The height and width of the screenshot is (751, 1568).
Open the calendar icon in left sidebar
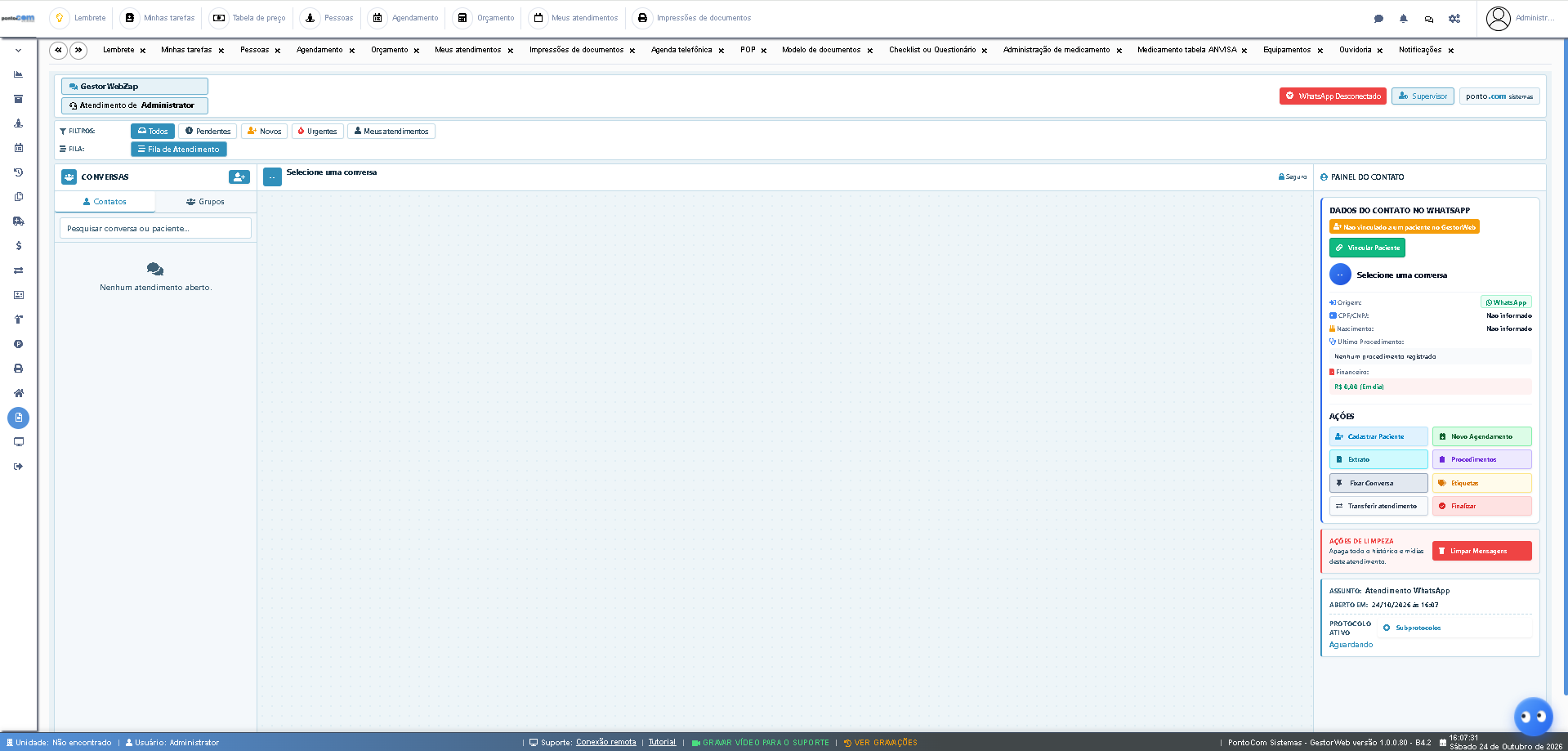click(18, 148)
